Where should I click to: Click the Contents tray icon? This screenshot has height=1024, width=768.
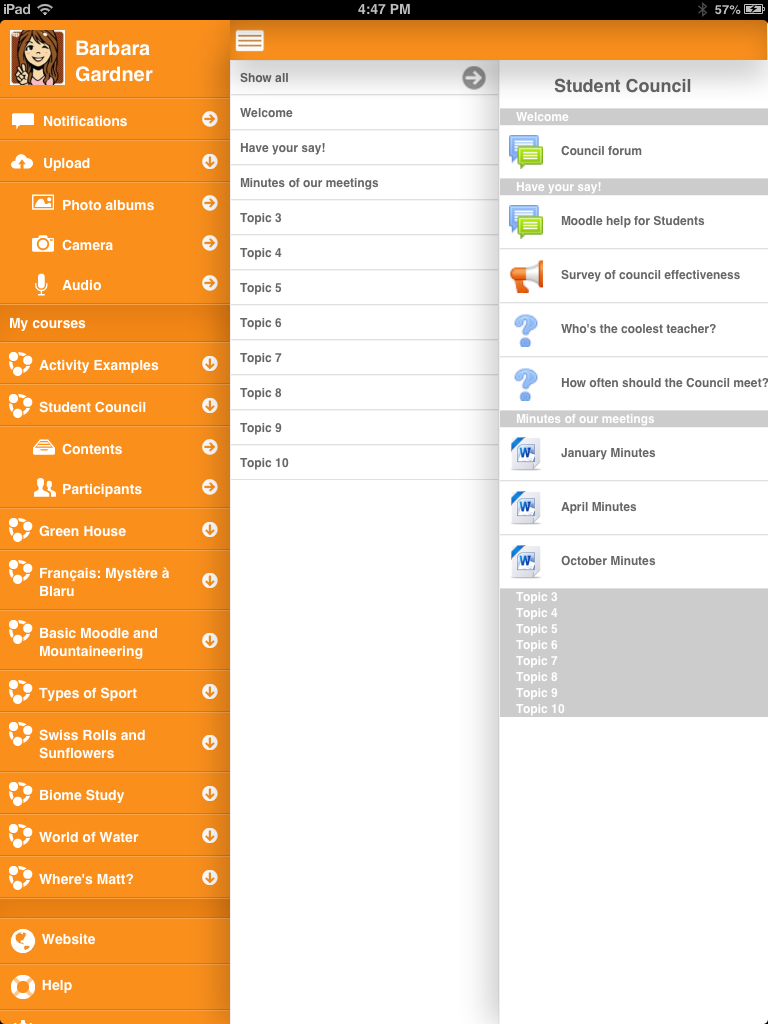[44, 448]
